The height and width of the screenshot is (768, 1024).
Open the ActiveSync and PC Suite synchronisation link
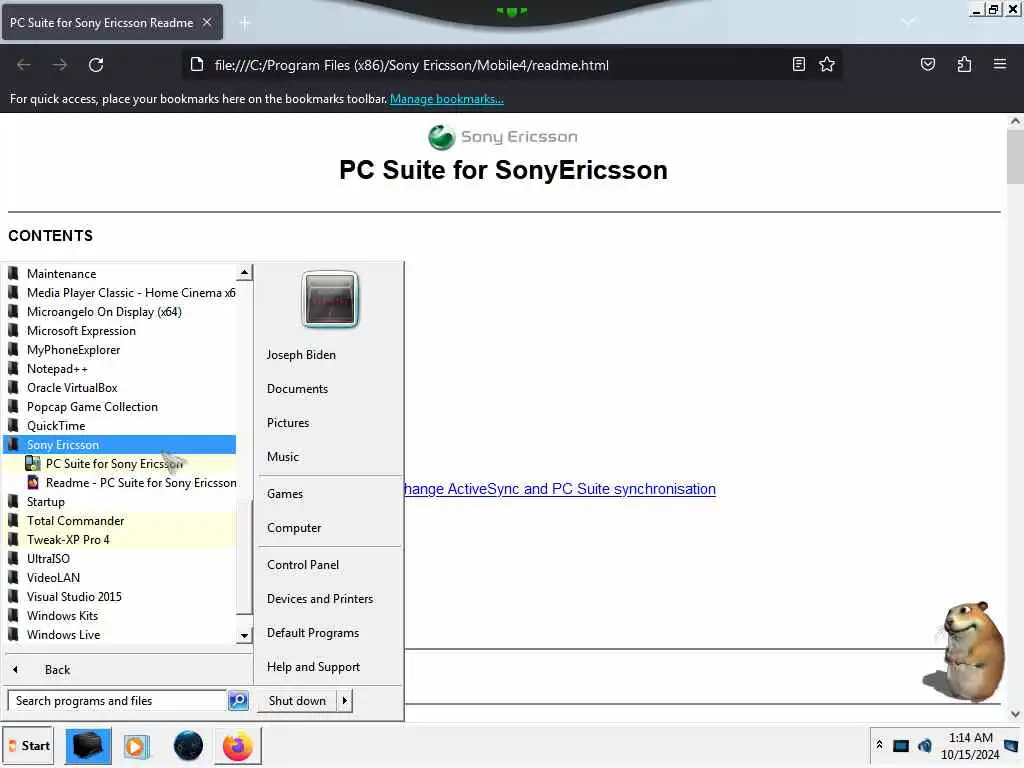pyautogui.click(x=560, y=488)
